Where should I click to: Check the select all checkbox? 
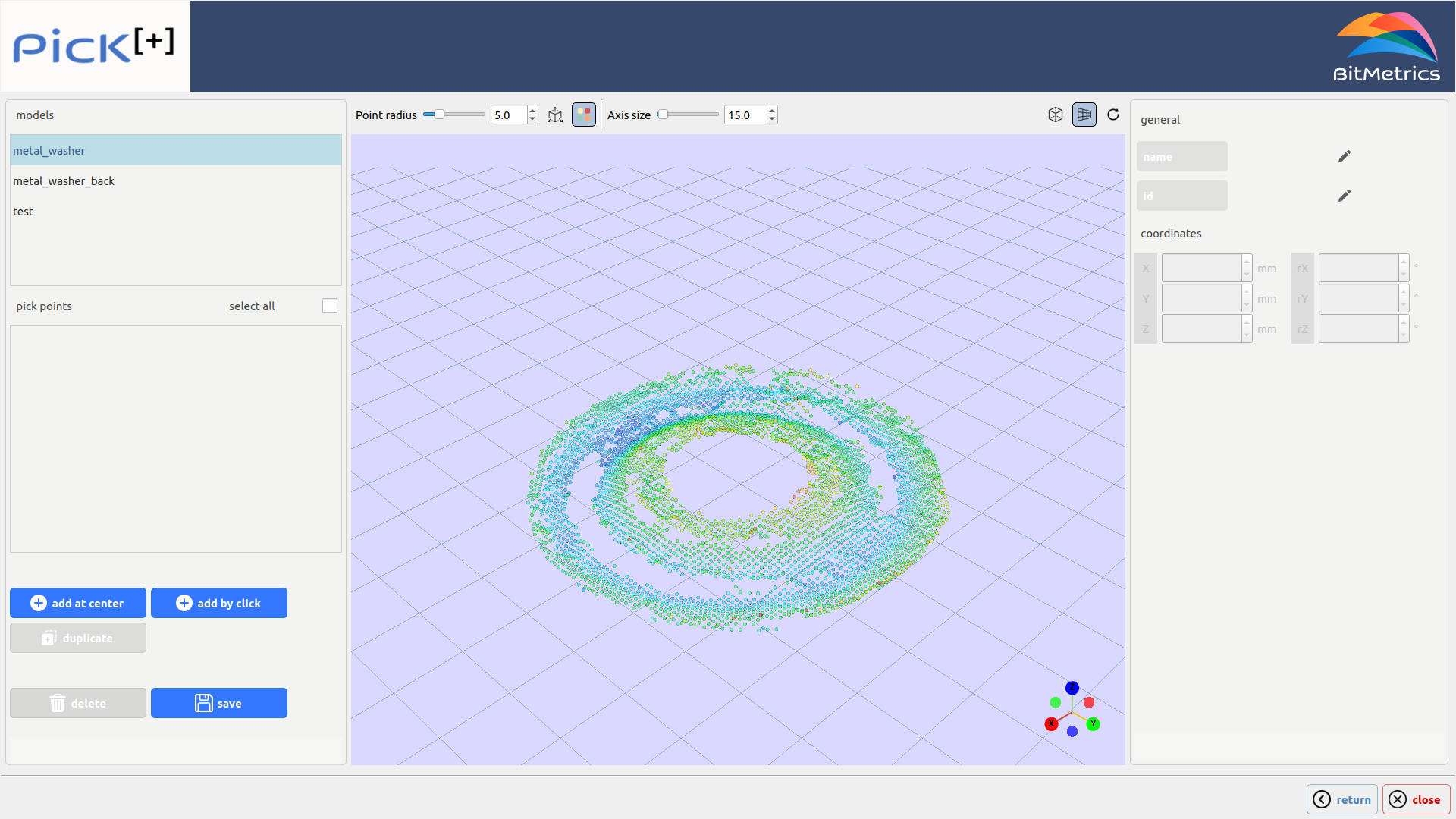(x=330, y=306)
